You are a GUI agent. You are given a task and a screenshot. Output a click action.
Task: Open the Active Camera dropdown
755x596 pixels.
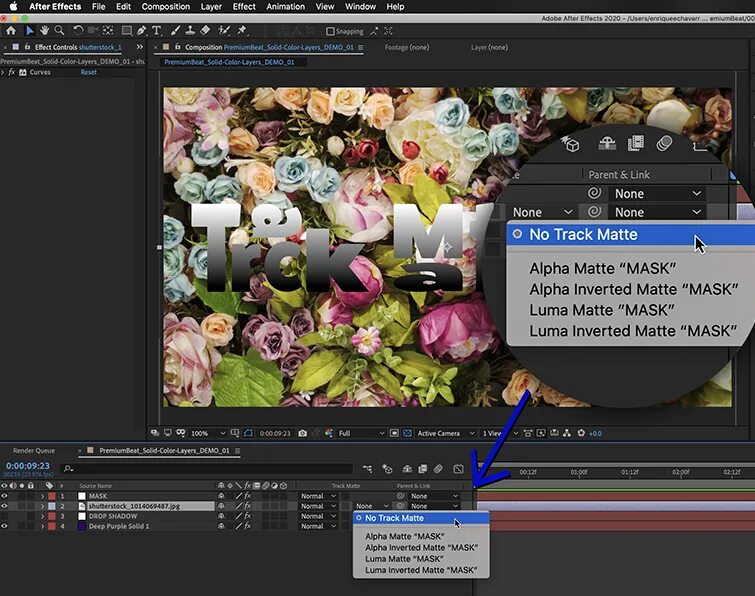445,433
